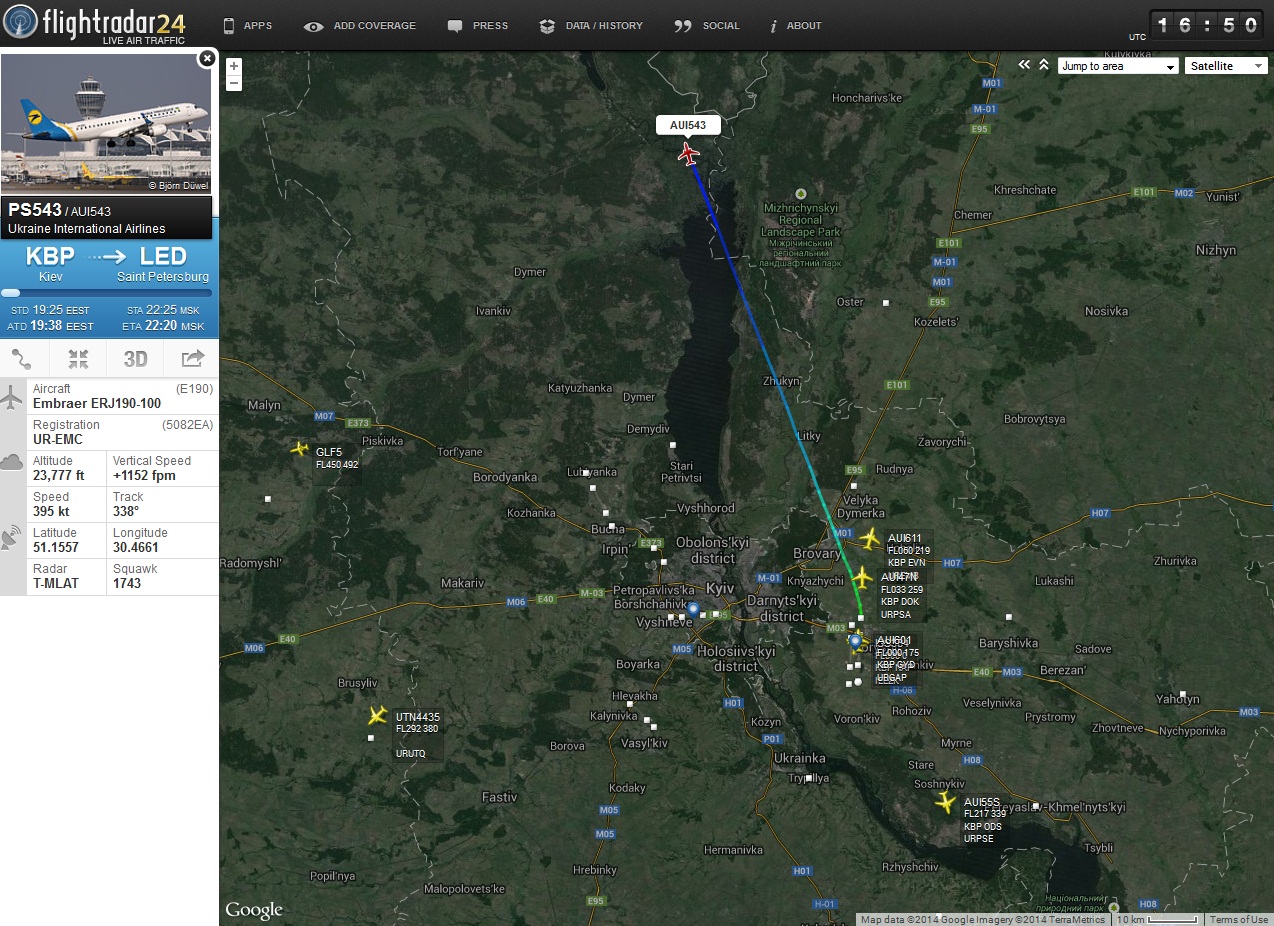Open the Terms of Use link
The width and height of the screenshot is (1274, 926).
coord(1238,920)
